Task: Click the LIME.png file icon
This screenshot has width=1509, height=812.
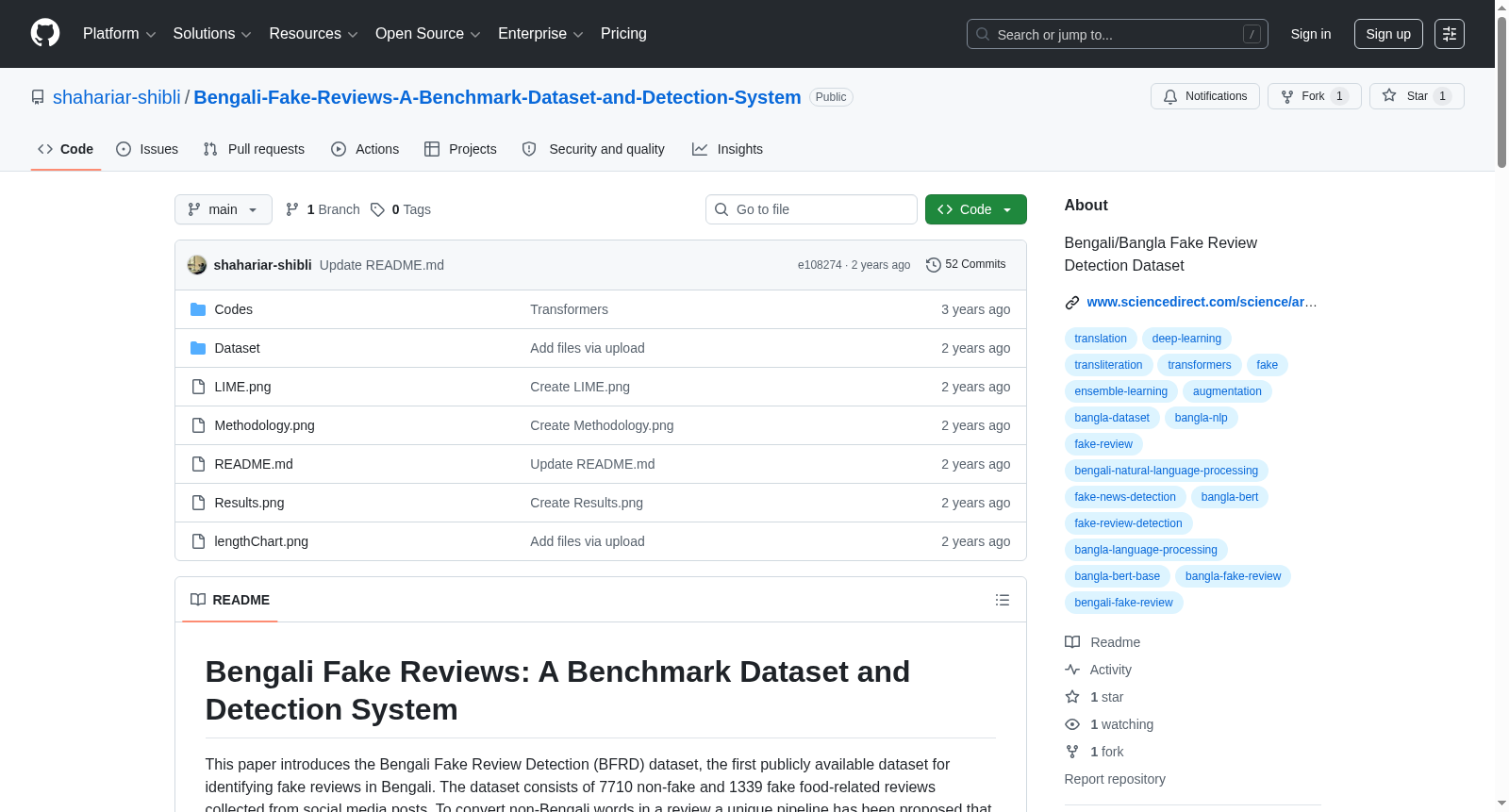Action: (198, 387)
